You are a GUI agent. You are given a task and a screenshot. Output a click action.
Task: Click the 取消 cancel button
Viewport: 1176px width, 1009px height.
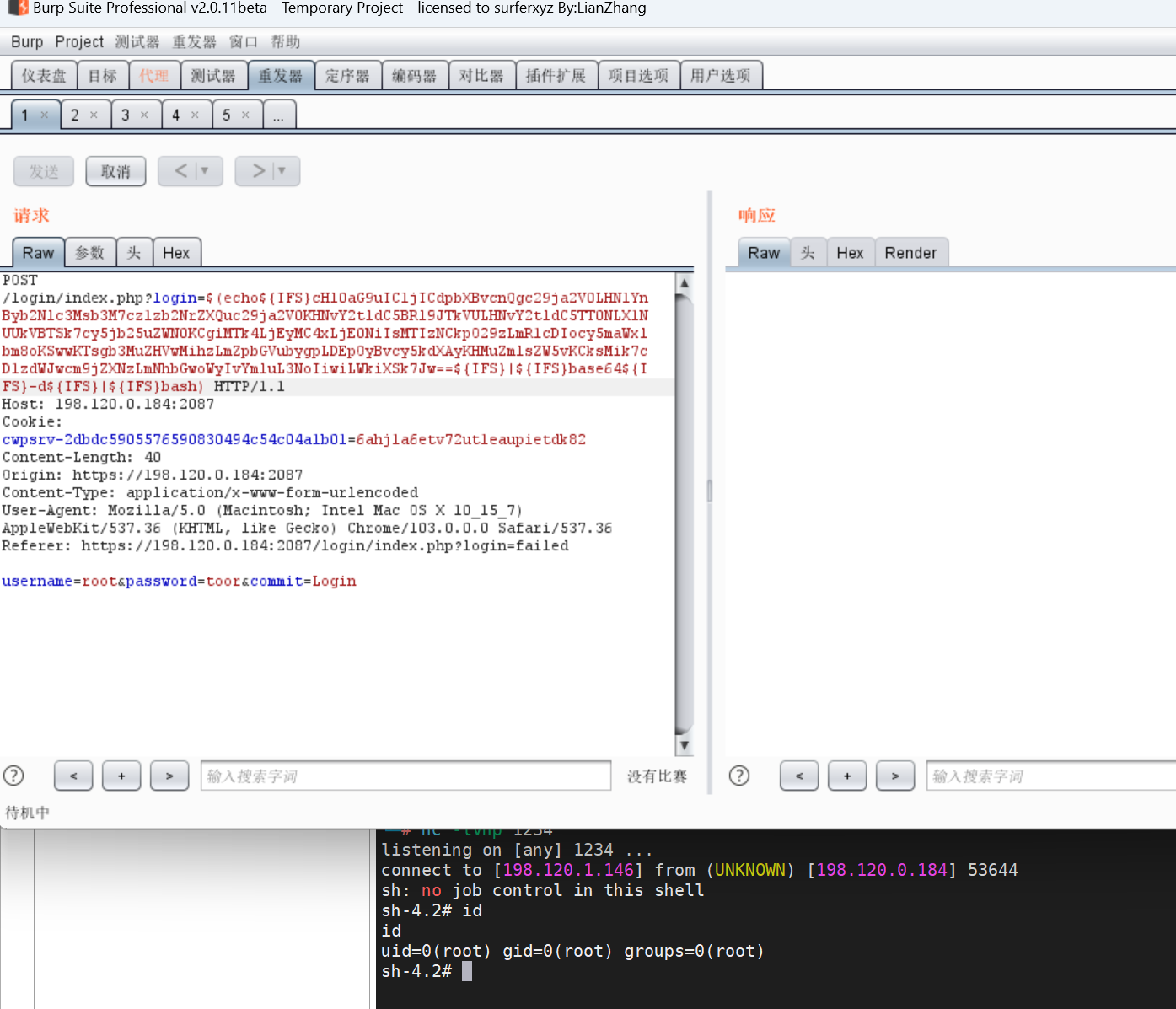[x=115, y=171]
